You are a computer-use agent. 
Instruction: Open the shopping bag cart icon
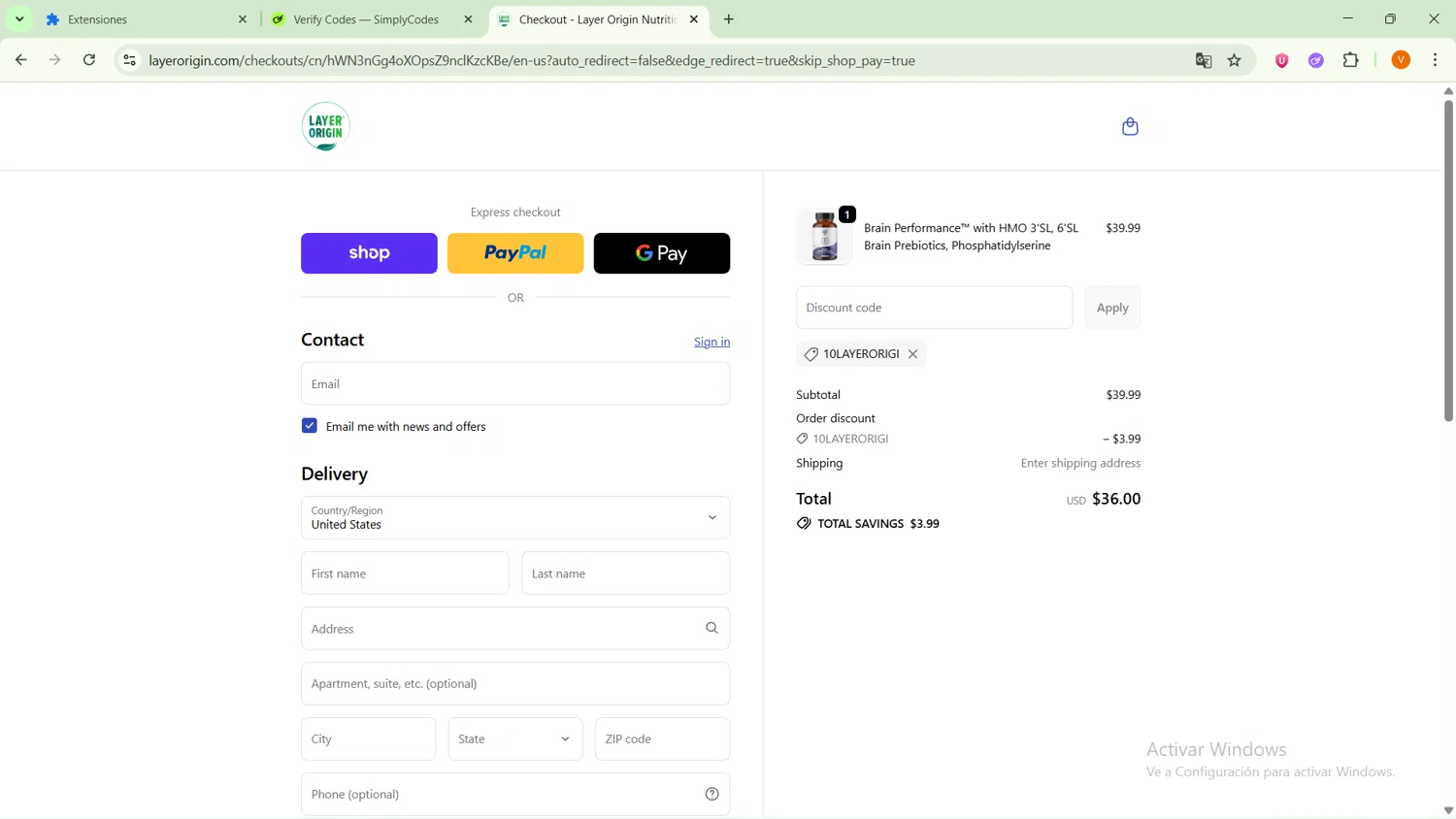point(1130,127)
